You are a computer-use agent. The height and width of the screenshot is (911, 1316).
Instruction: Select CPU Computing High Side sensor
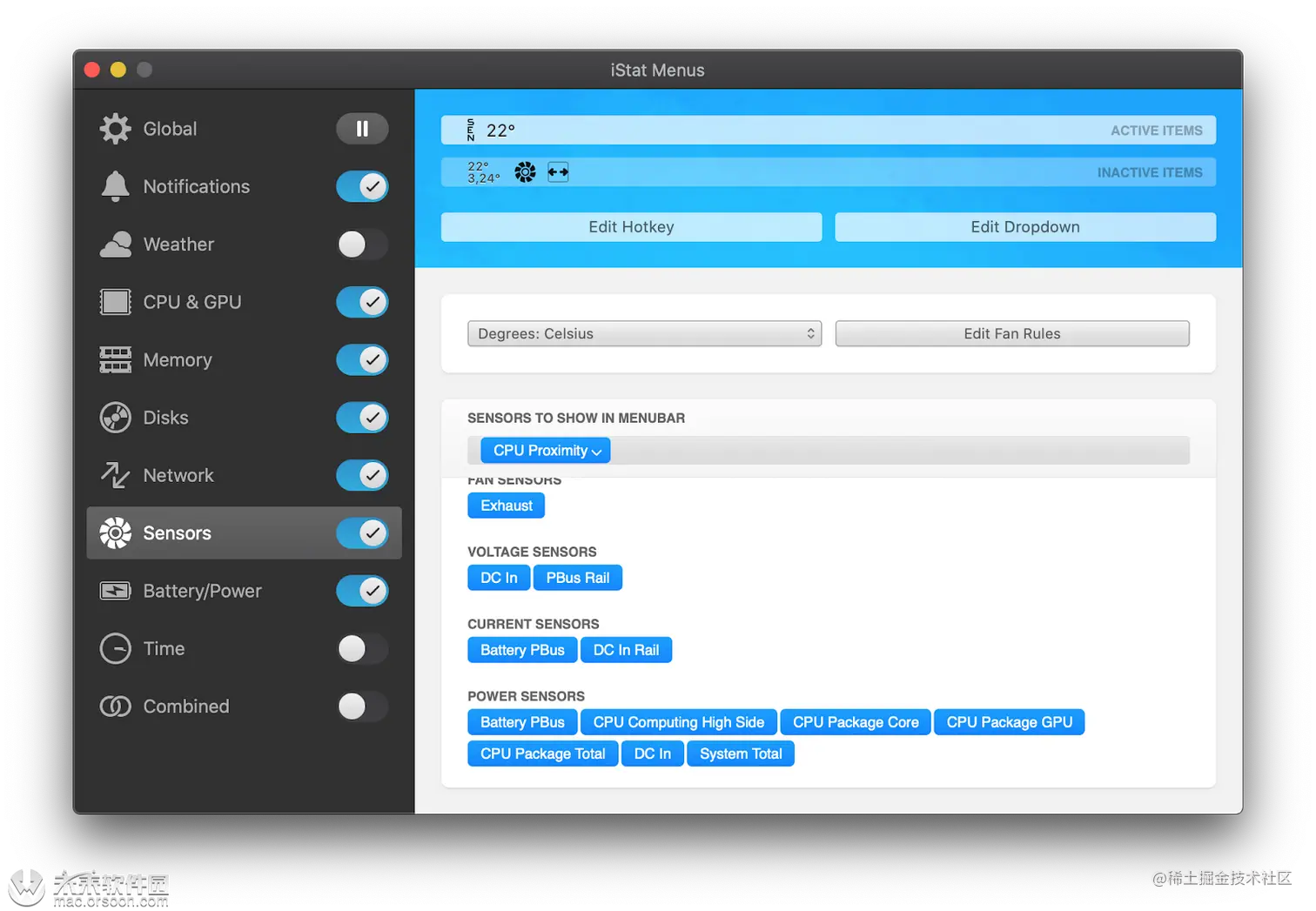click(679, 722)
